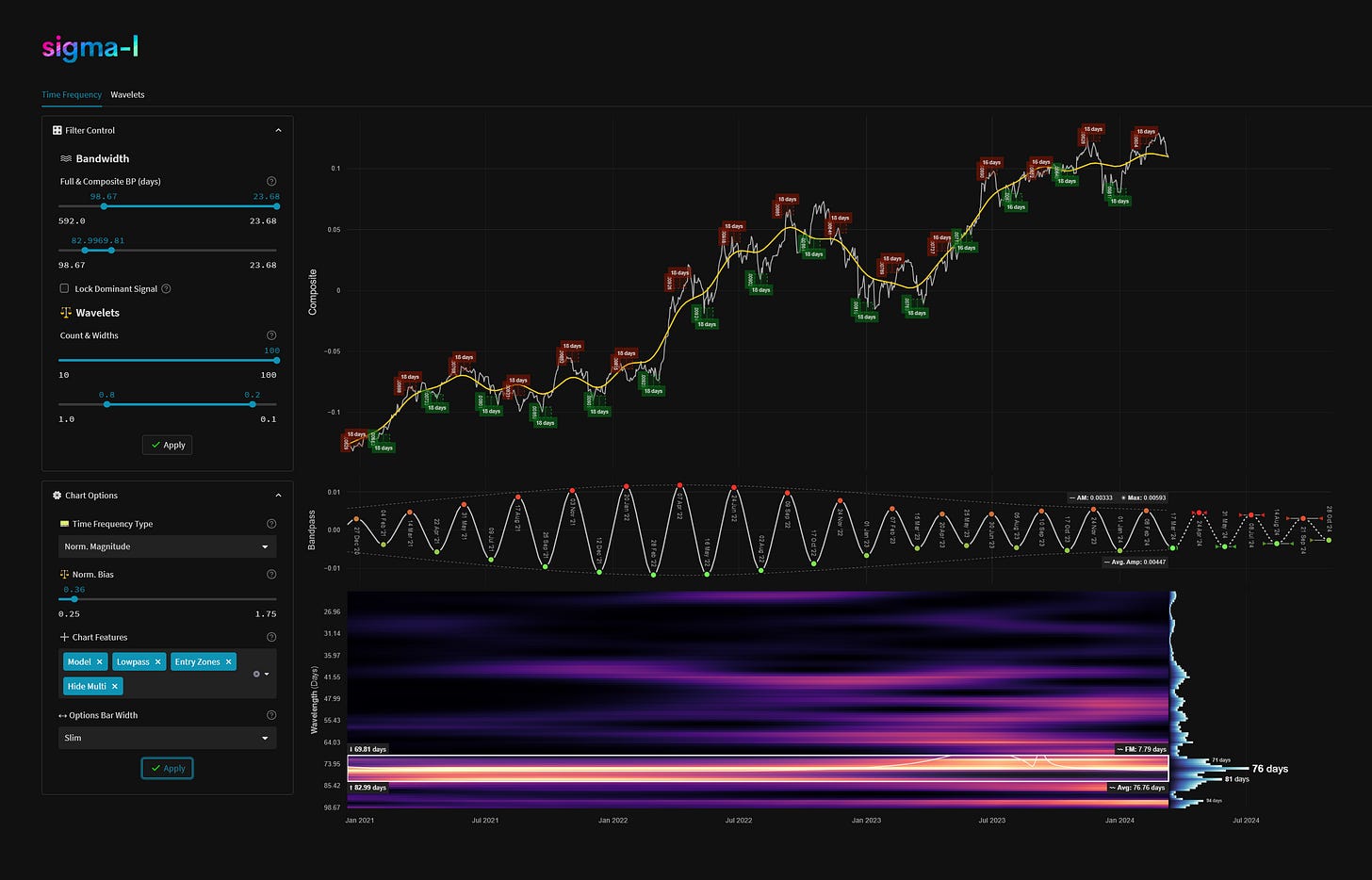
Task: Remove the Hide Multi feature tag
Action: [x=114, y=686]
